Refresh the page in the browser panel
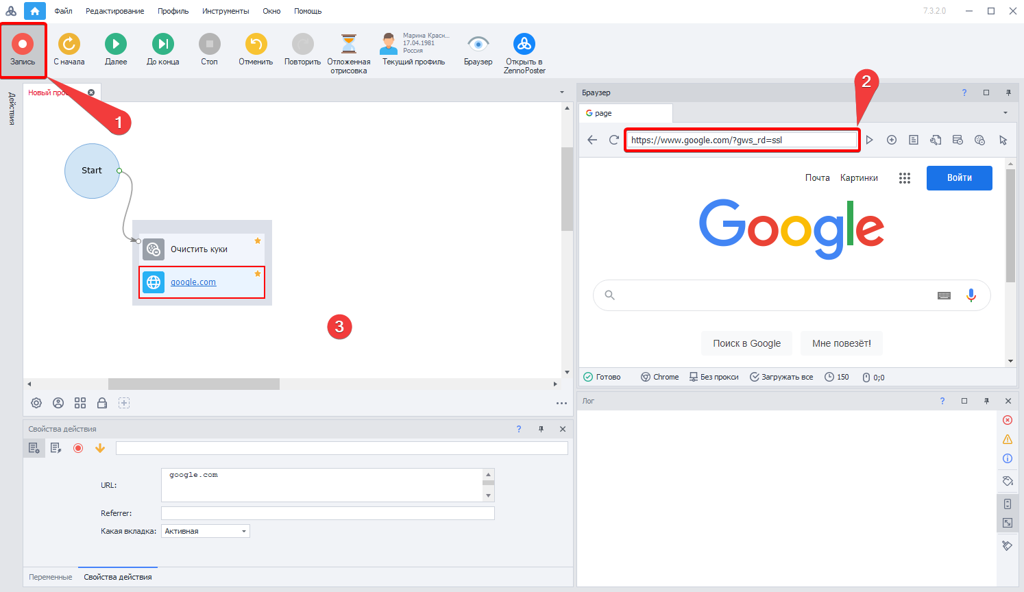The height and width of the screenshot is (592, 1024). 613,140
